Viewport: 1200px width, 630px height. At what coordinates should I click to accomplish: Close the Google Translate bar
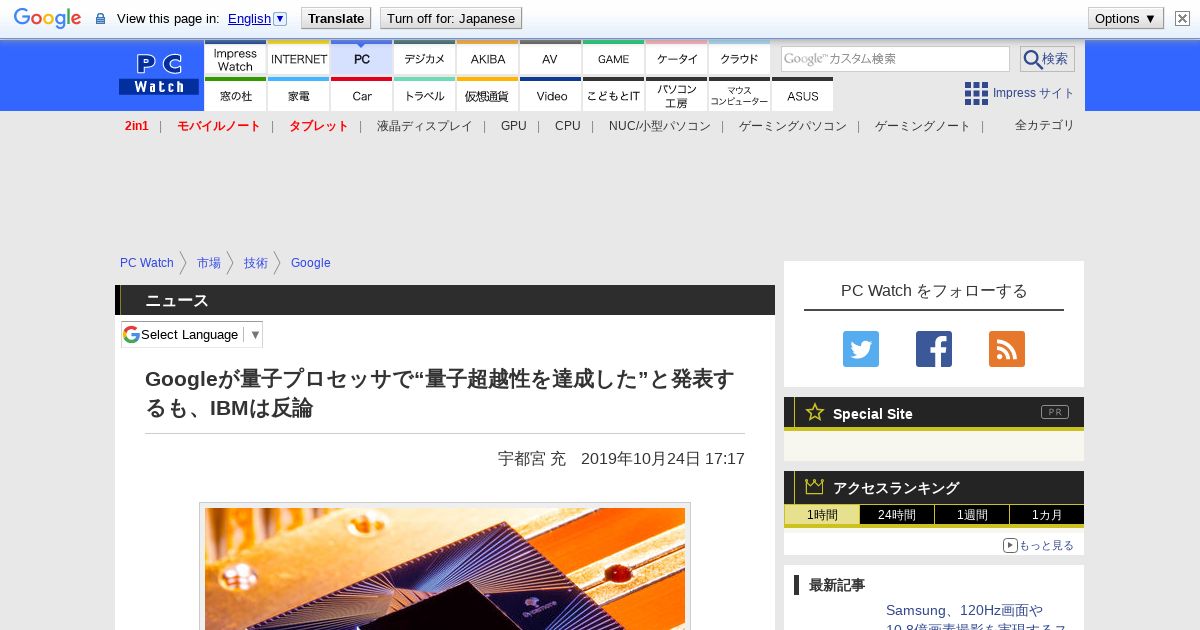coord(1182,18)
